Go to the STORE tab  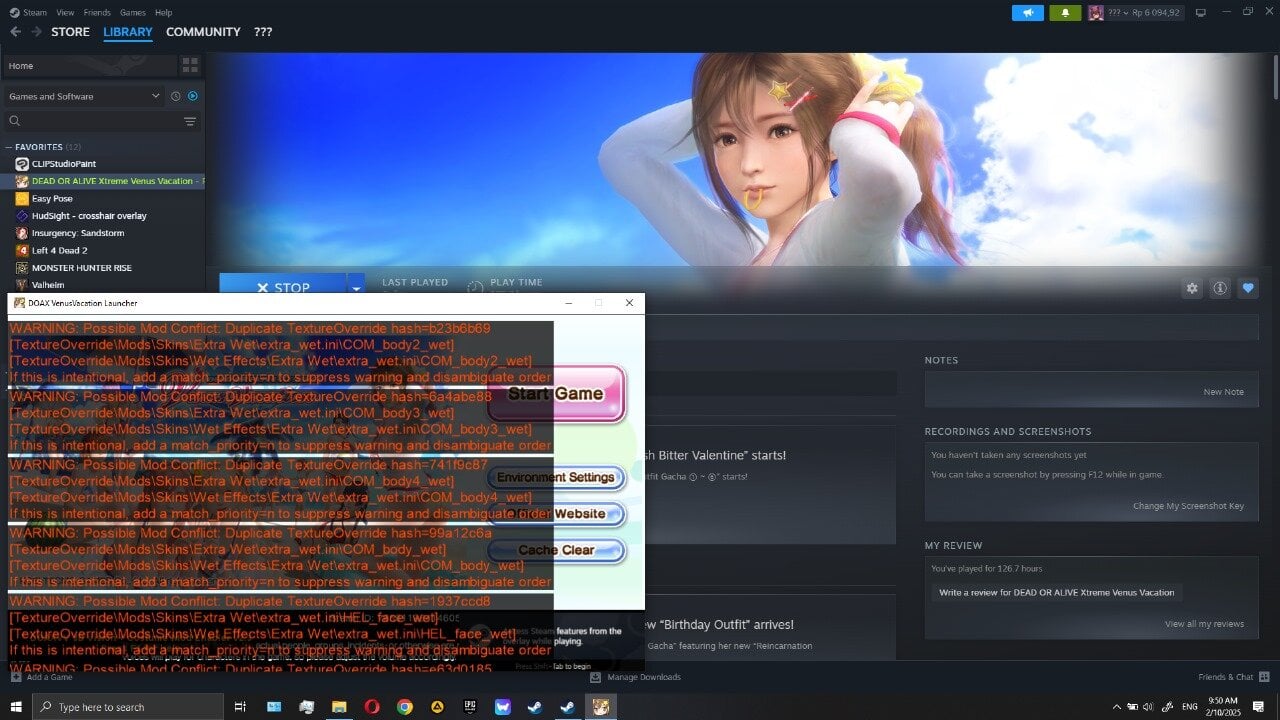70,32
